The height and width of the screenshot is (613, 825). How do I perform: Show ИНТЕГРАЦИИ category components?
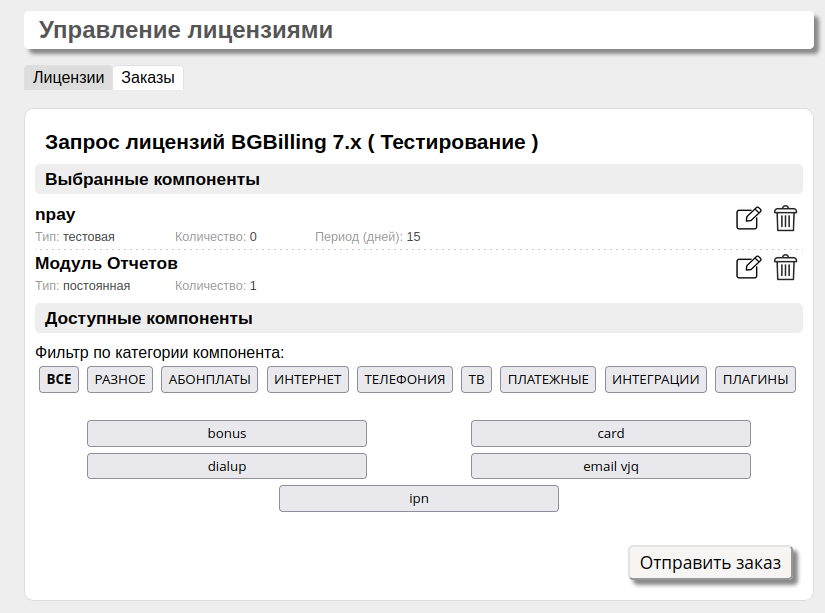pyautogui.click(x=655, y=380)
